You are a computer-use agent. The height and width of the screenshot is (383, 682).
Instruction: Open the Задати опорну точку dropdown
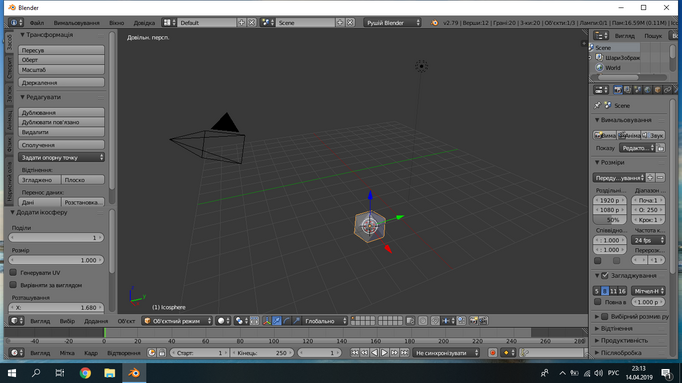point(61,157)
